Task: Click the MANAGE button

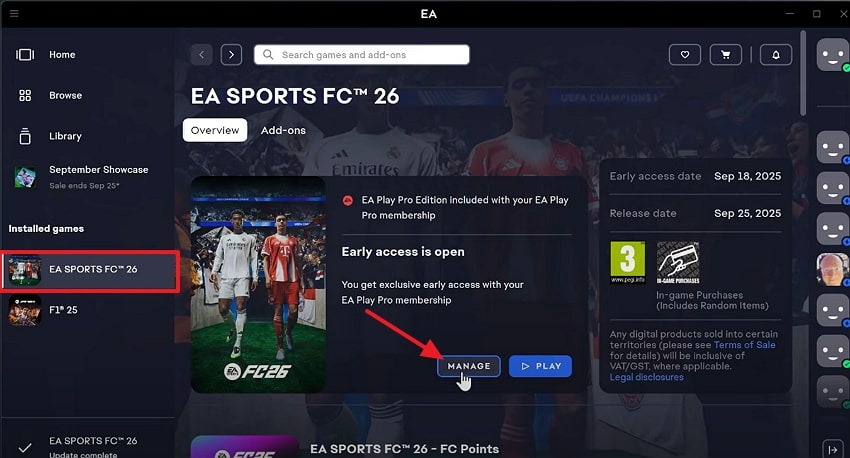Action: (x=469, y=366)
